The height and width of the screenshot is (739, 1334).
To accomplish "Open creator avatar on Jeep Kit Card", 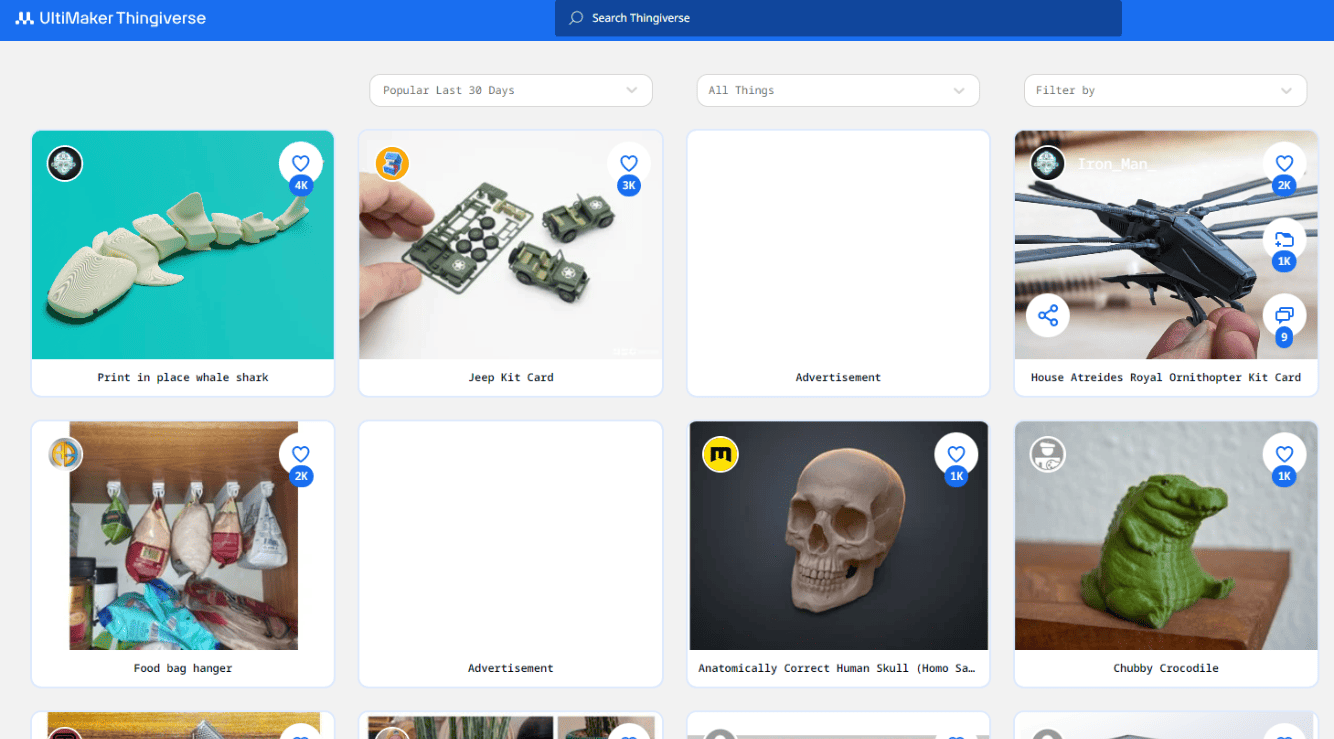I will coord(393,163).
